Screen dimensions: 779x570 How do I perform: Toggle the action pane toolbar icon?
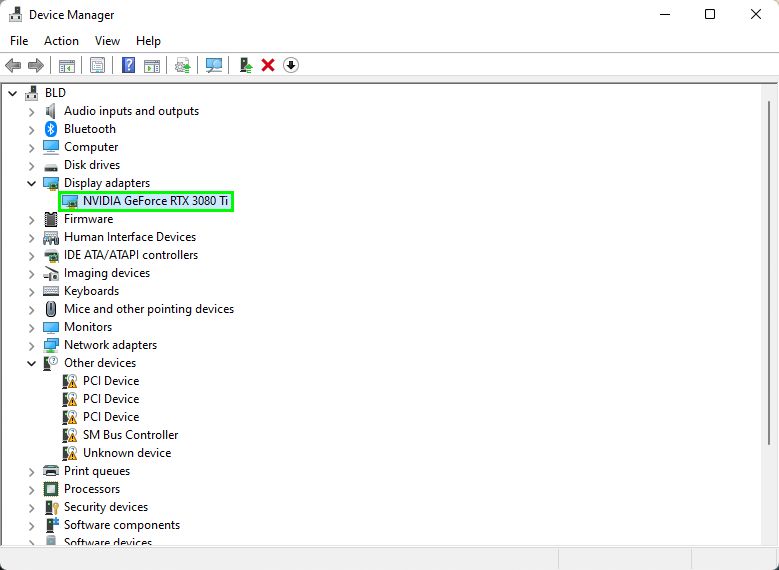(x=152, y=65)
